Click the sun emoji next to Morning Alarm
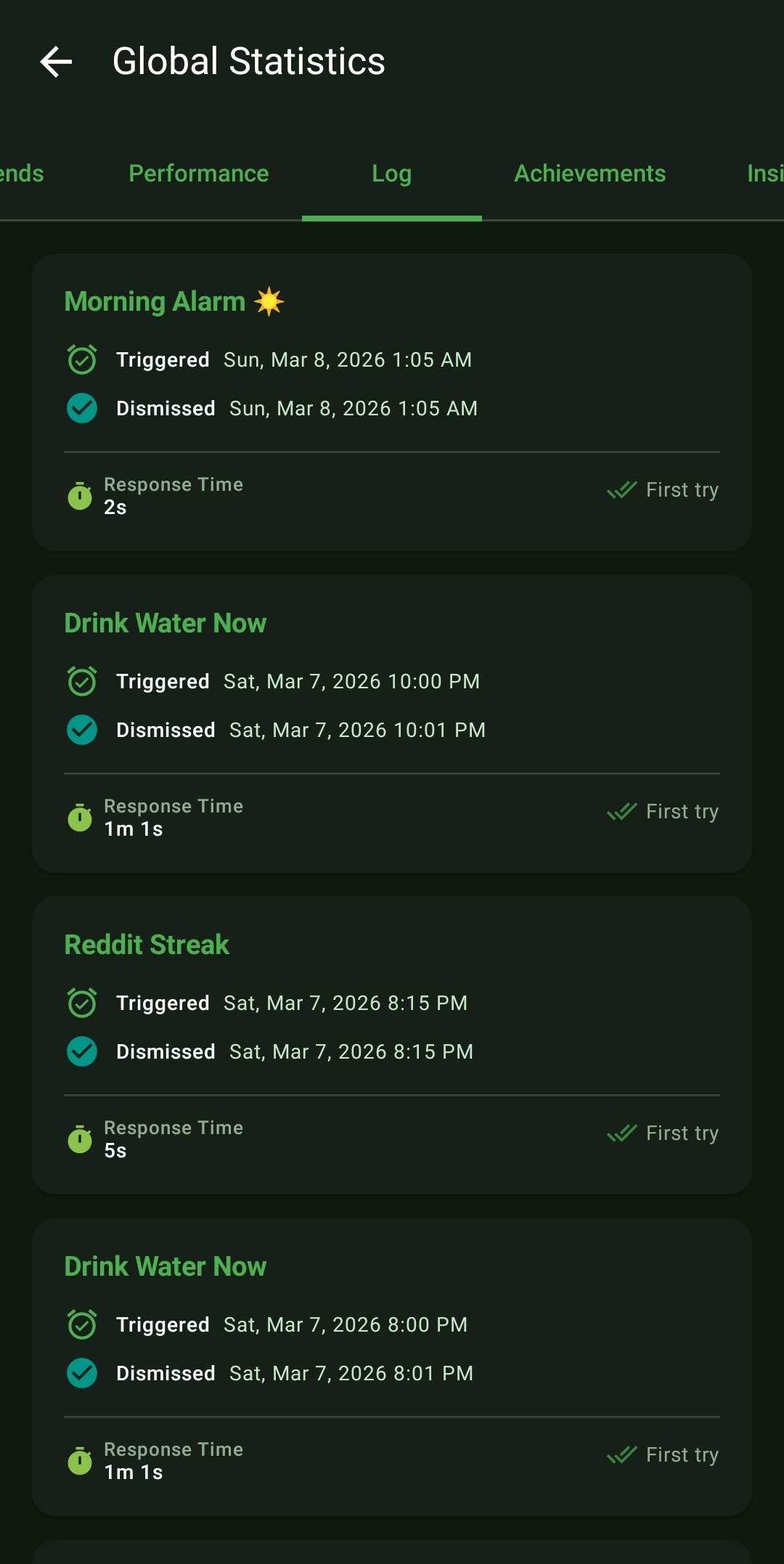The height and width of the screenshot is (1564, 784). [269, 301]
